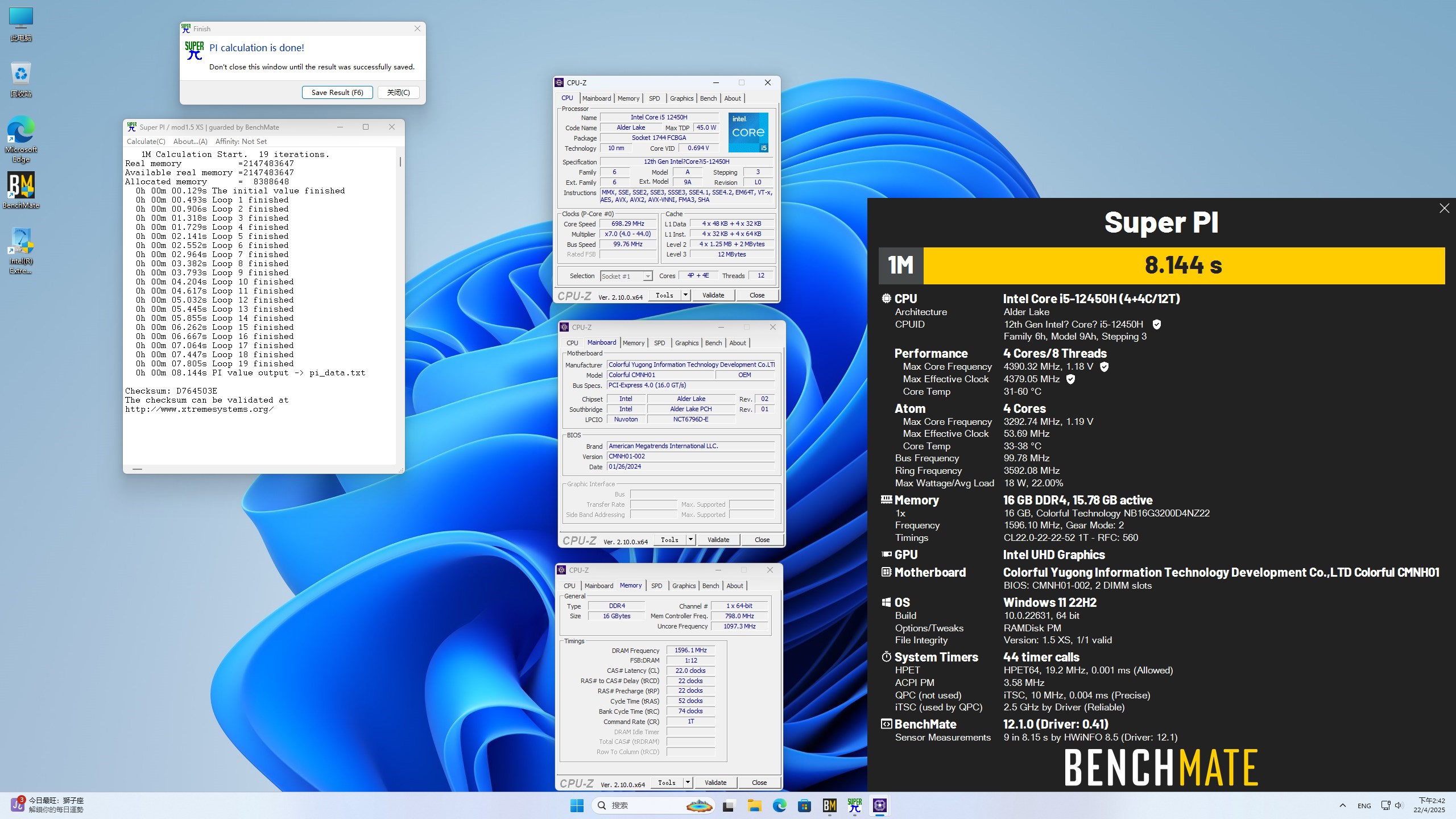Click Save Result (F6) button
This screenshot has width=1456, height=819.
click(x=337, y=93)
